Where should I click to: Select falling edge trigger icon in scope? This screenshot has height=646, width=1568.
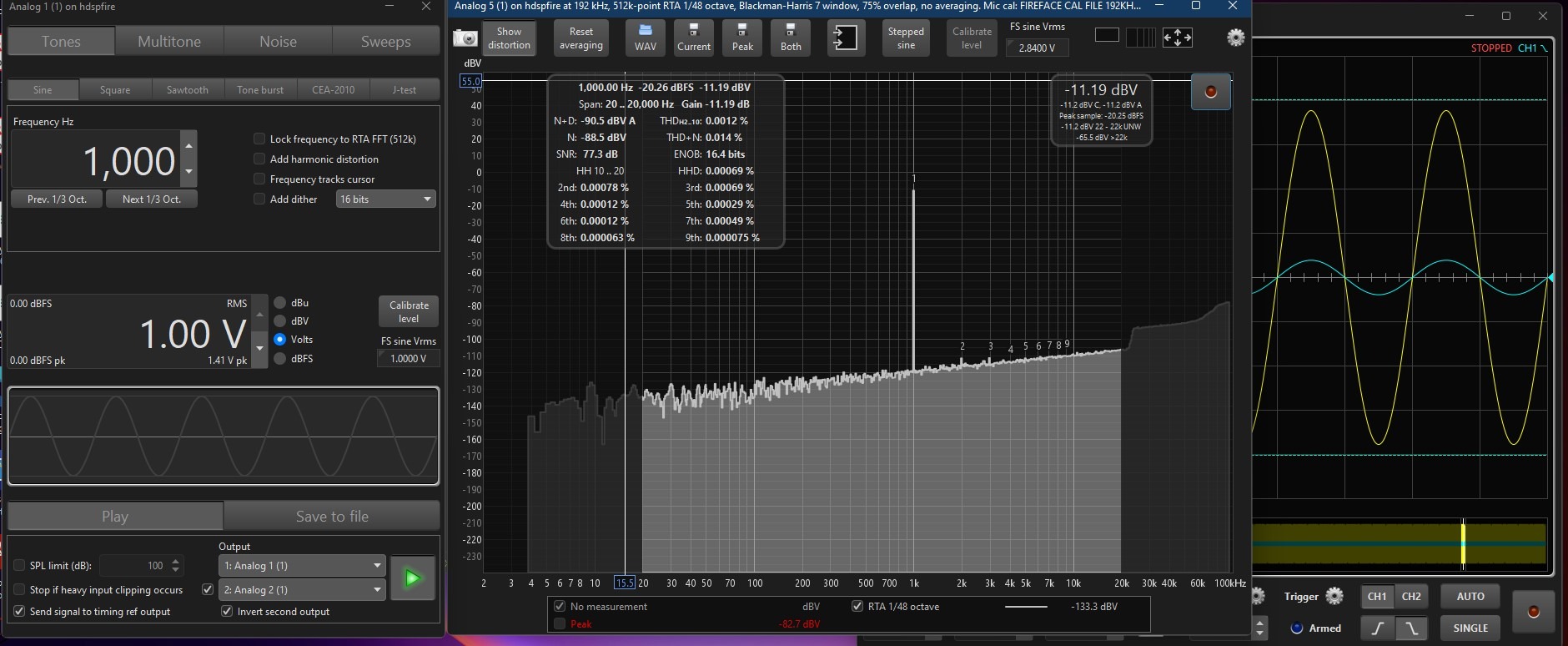coord(1410,628)
